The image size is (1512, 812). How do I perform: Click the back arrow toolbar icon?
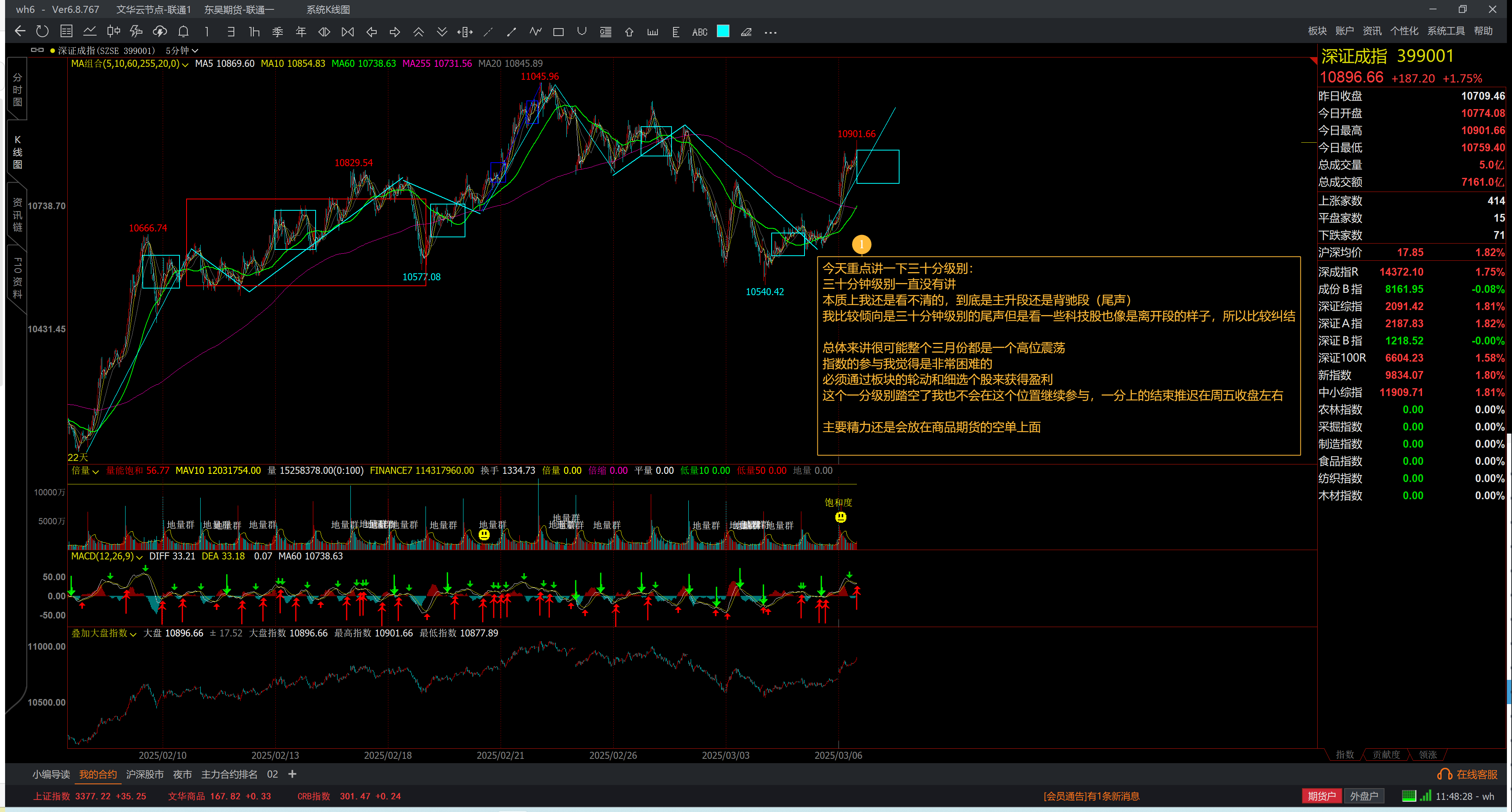coord(20,32)
